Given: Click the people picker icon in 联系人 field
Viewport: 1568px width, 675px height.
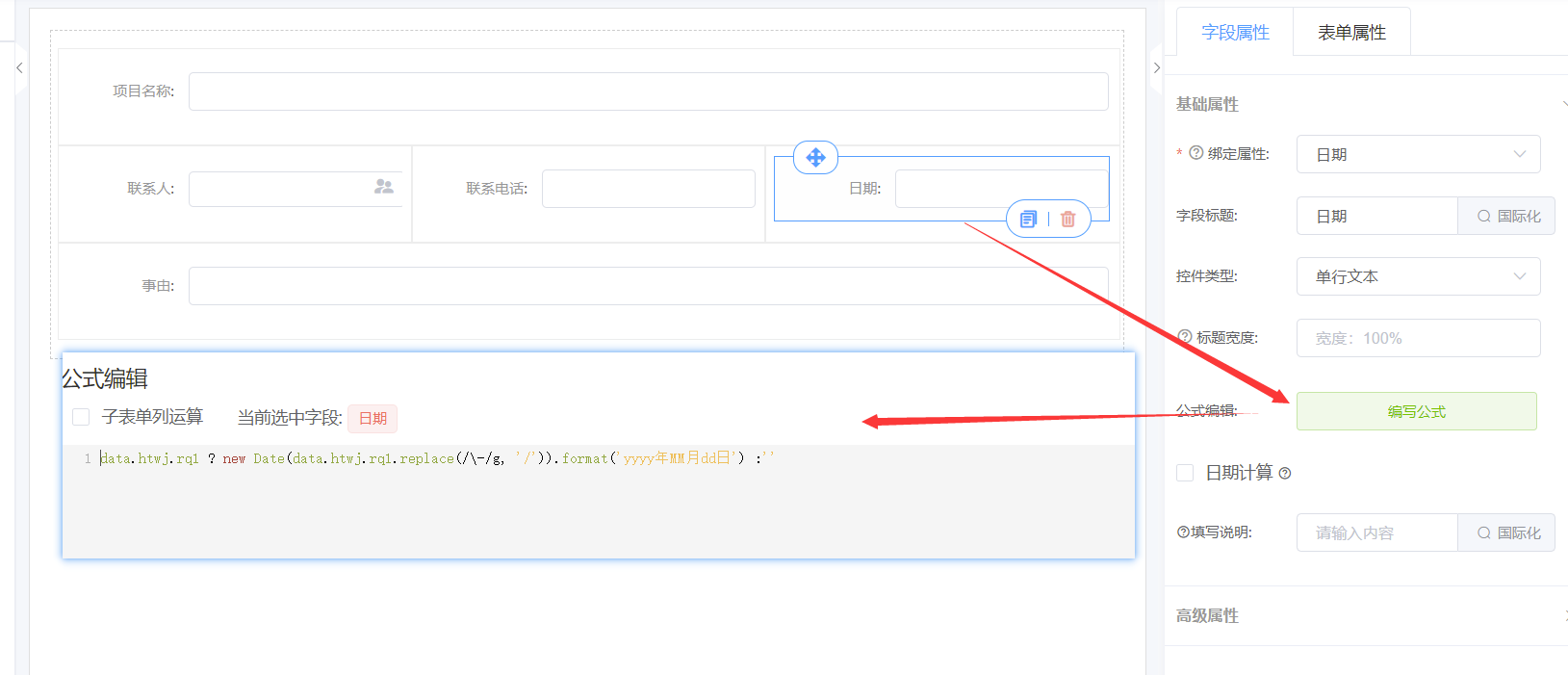Looking at the screenshot, I should pos(384,186).
